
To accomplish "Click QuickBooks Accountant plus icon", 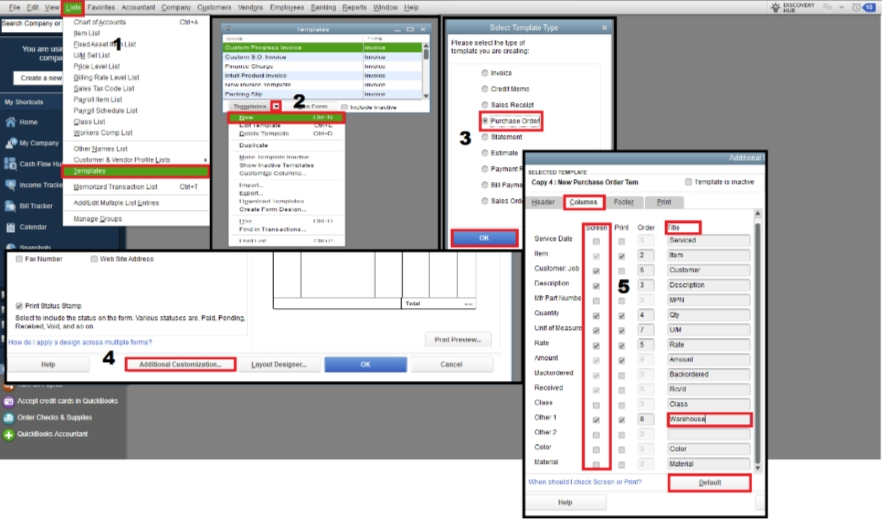I will 8,434.
